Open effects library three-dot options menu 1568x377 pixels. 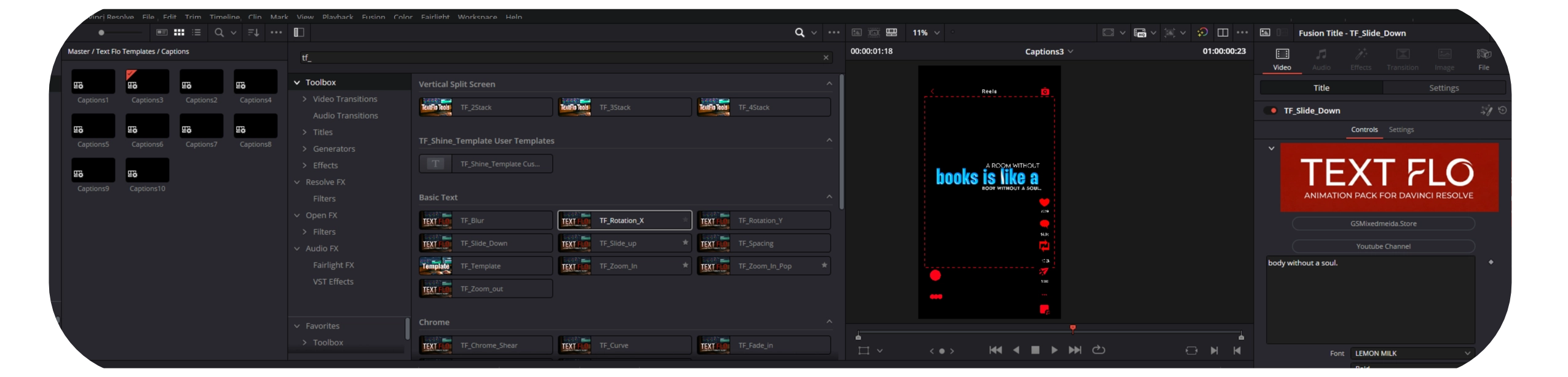click(x=834, y=33)
